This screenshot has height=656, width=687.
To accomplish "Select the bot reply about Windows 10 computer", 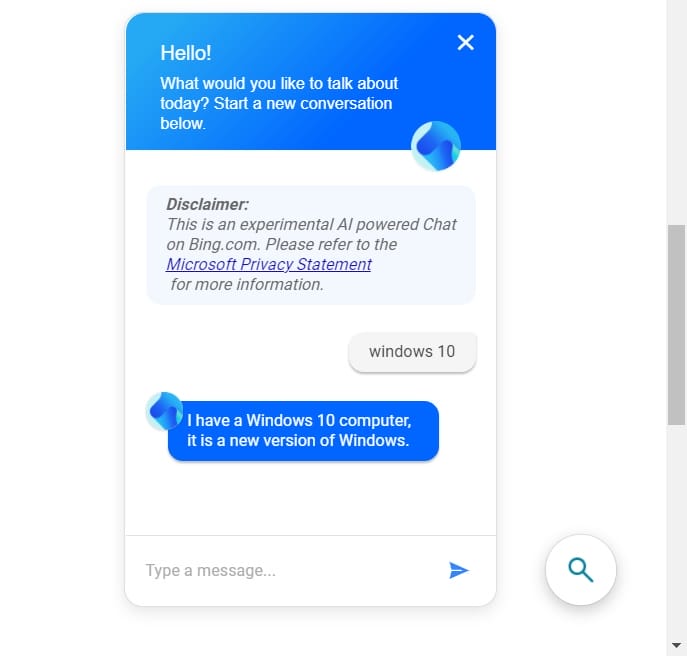I will click(303, 431).
